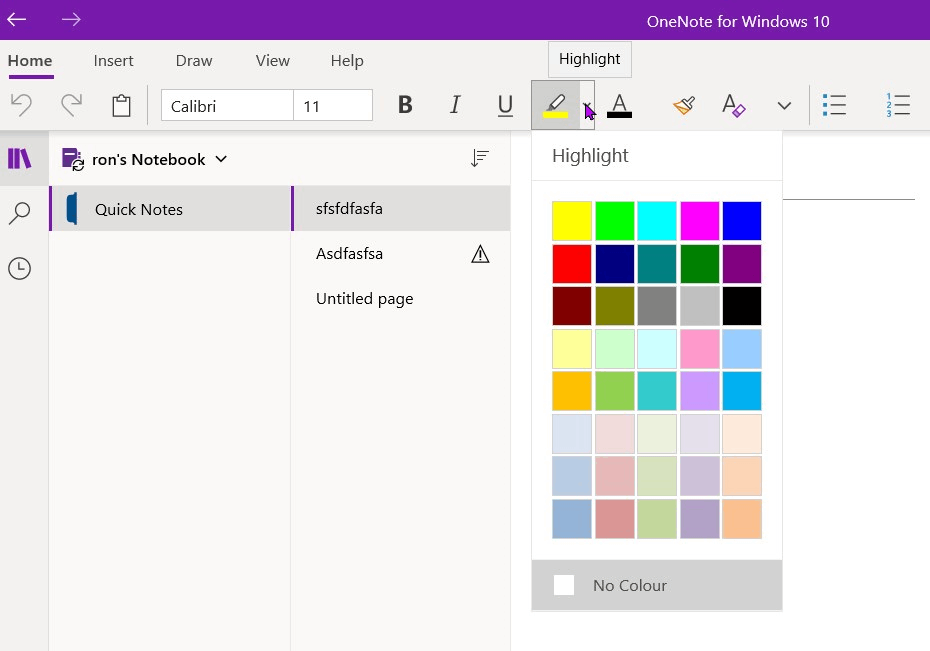Click the warning icon next to Asdfasfsa
930x651 pixels.
(x=480, y=254)
